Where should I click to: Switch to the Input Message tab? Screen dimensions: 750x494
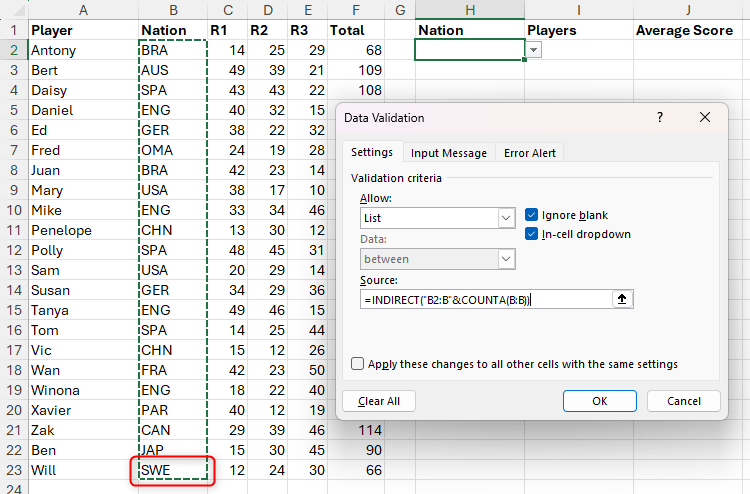click(x=449, y=153)
